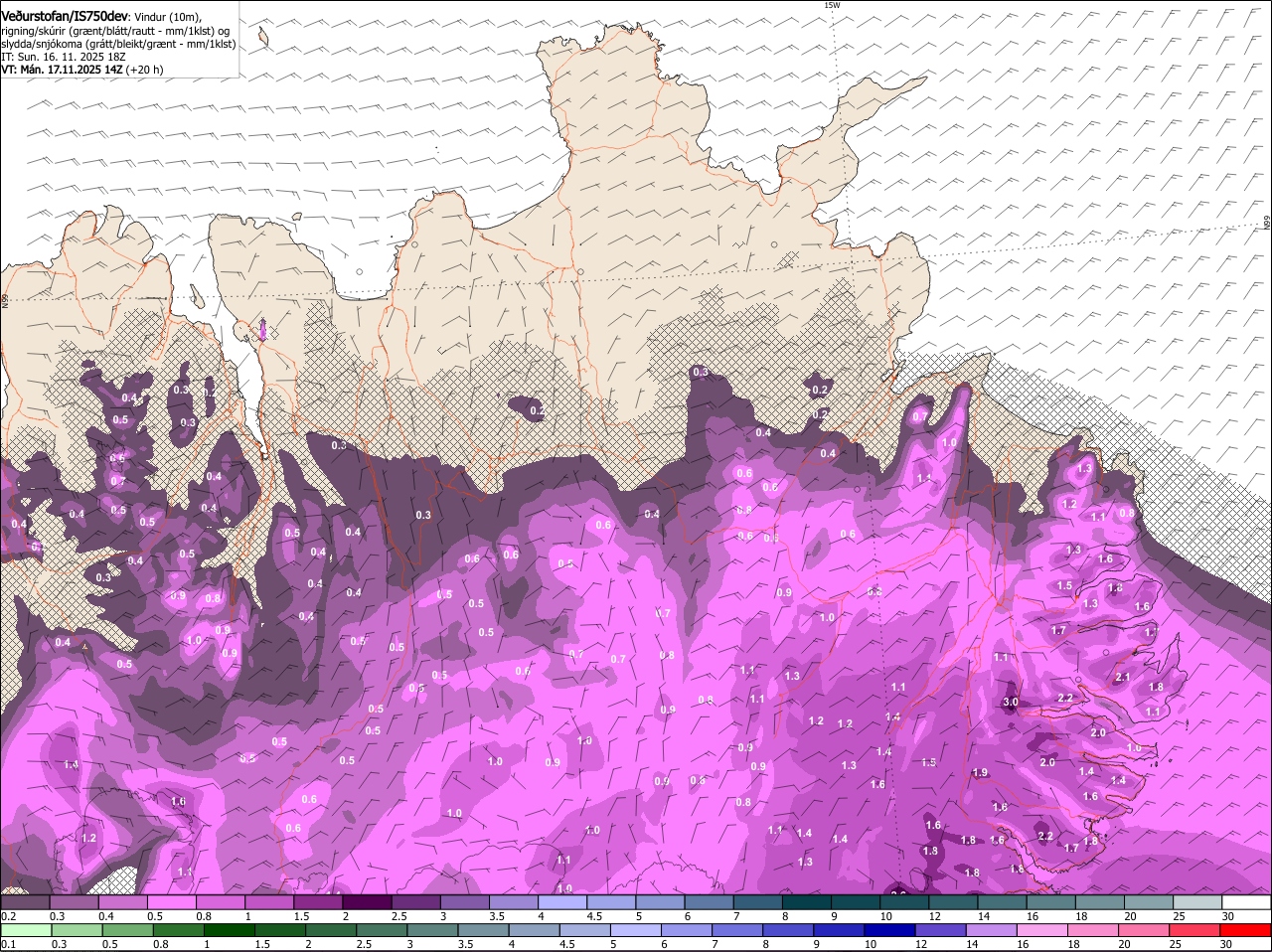Pick the bright red lower swatch starting at 30
Image resolution: width=1272 pixels, height=952 pixels.
tap(1245, 930)
